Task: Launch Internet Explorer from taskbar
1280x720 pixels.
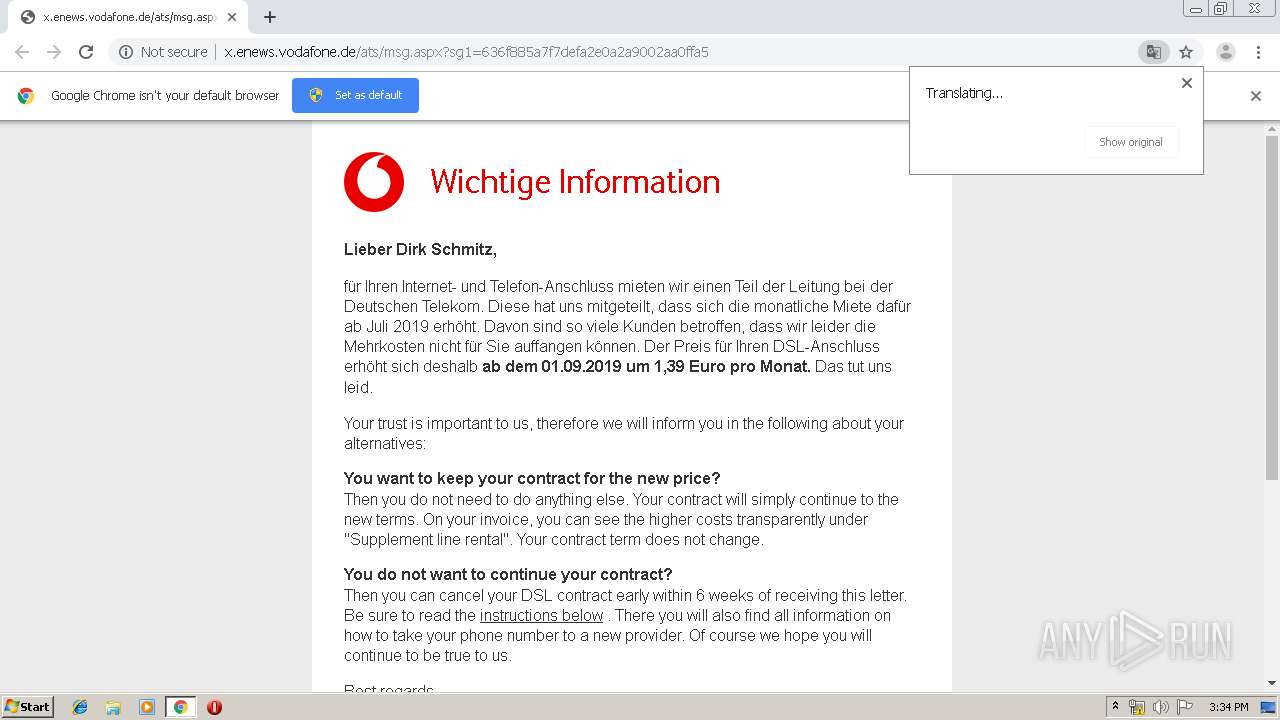Action: 80,707
